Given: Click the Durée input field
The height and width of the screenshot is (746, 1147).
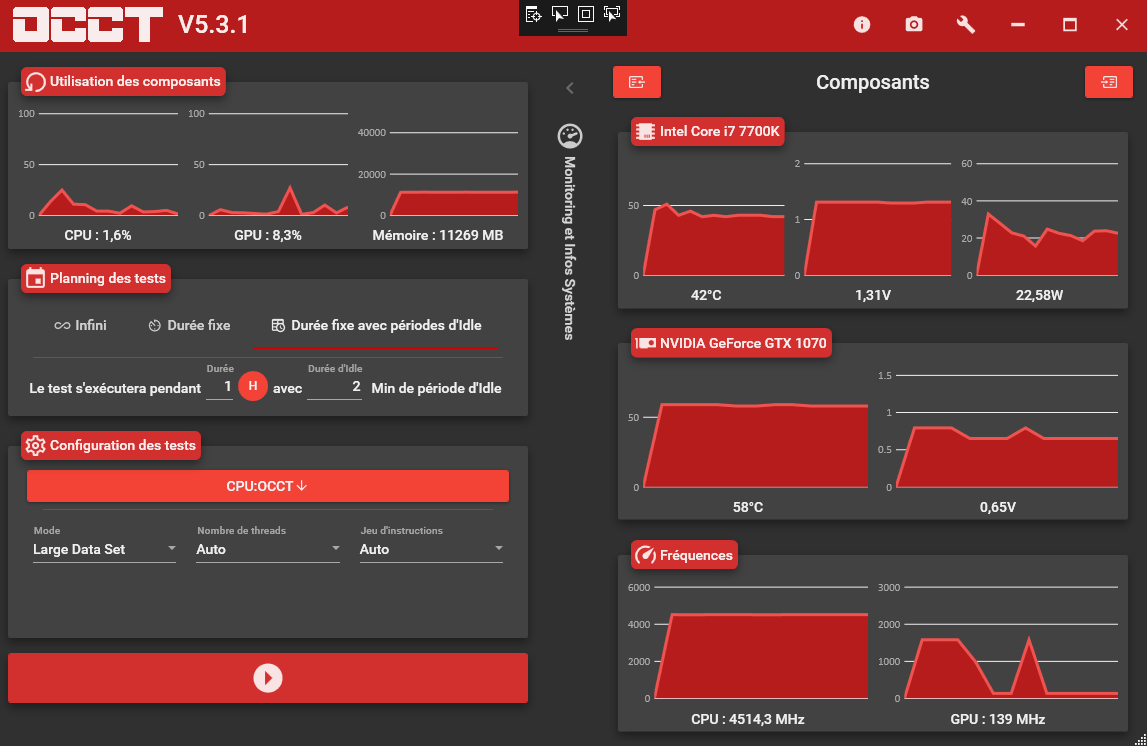Looking at the screenshot, I should pyautogui.click(x=220, y=387).
